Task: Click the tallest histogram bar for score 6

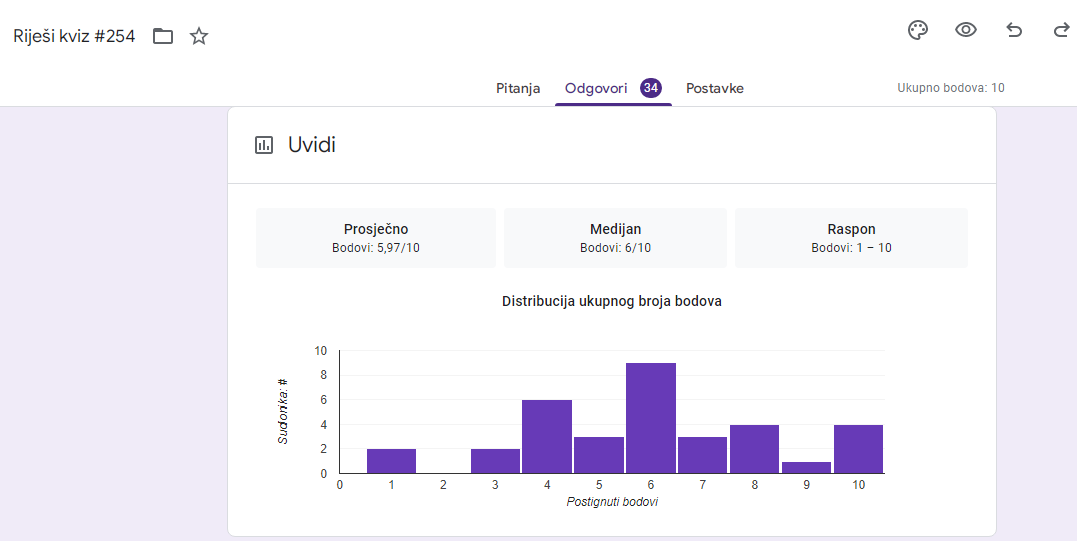Action: coord(650,418)
